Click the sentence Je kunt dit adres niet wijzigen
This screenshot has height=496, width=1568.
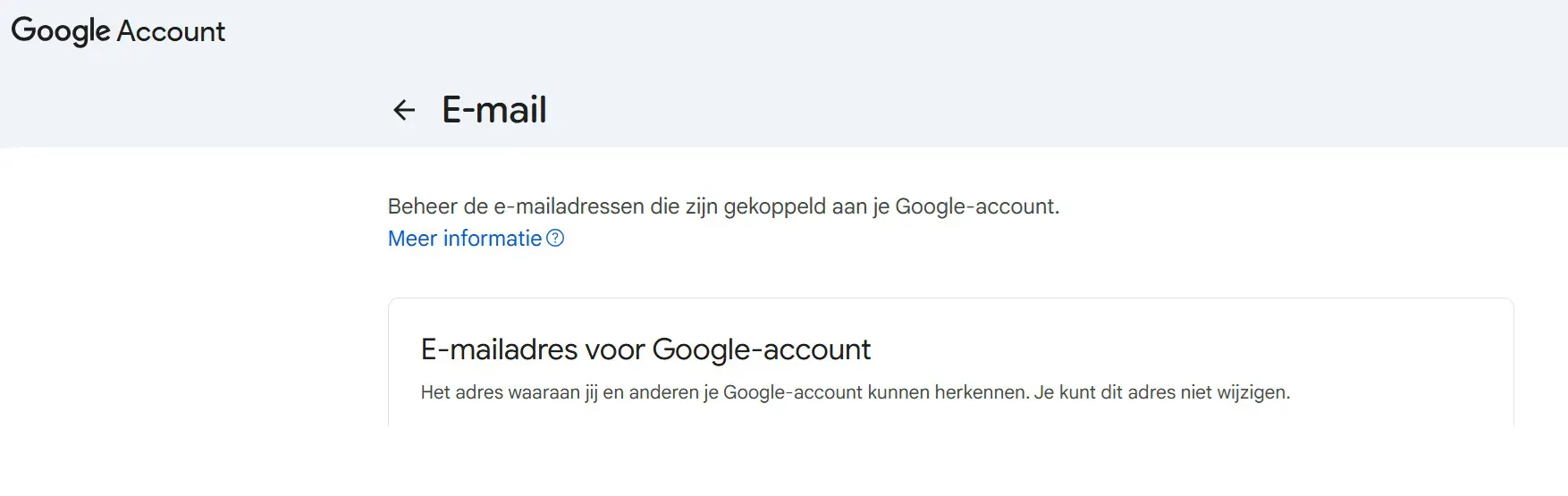click(x=1162, y=392)
